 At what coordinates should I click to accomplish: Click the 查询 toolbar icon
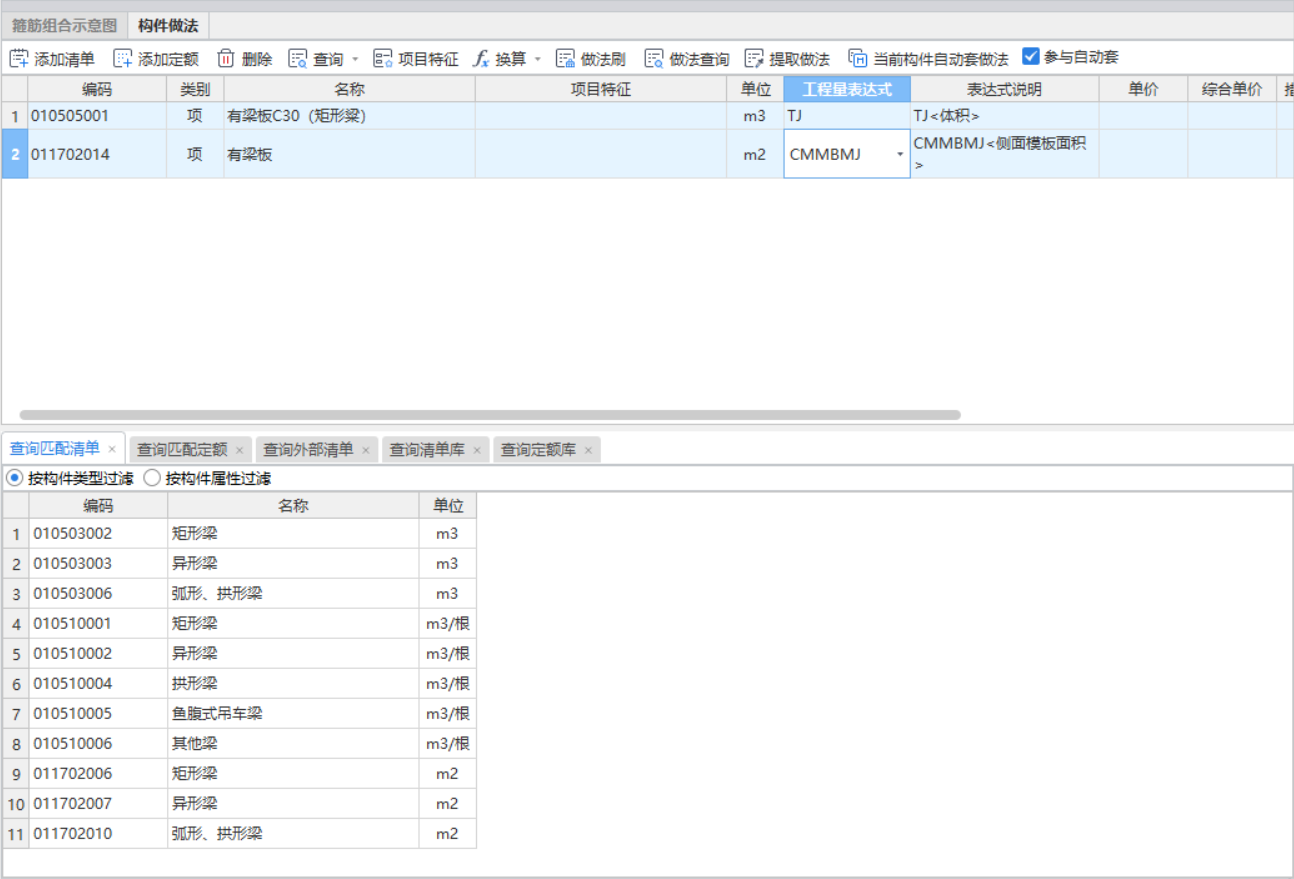pos(298,59)
